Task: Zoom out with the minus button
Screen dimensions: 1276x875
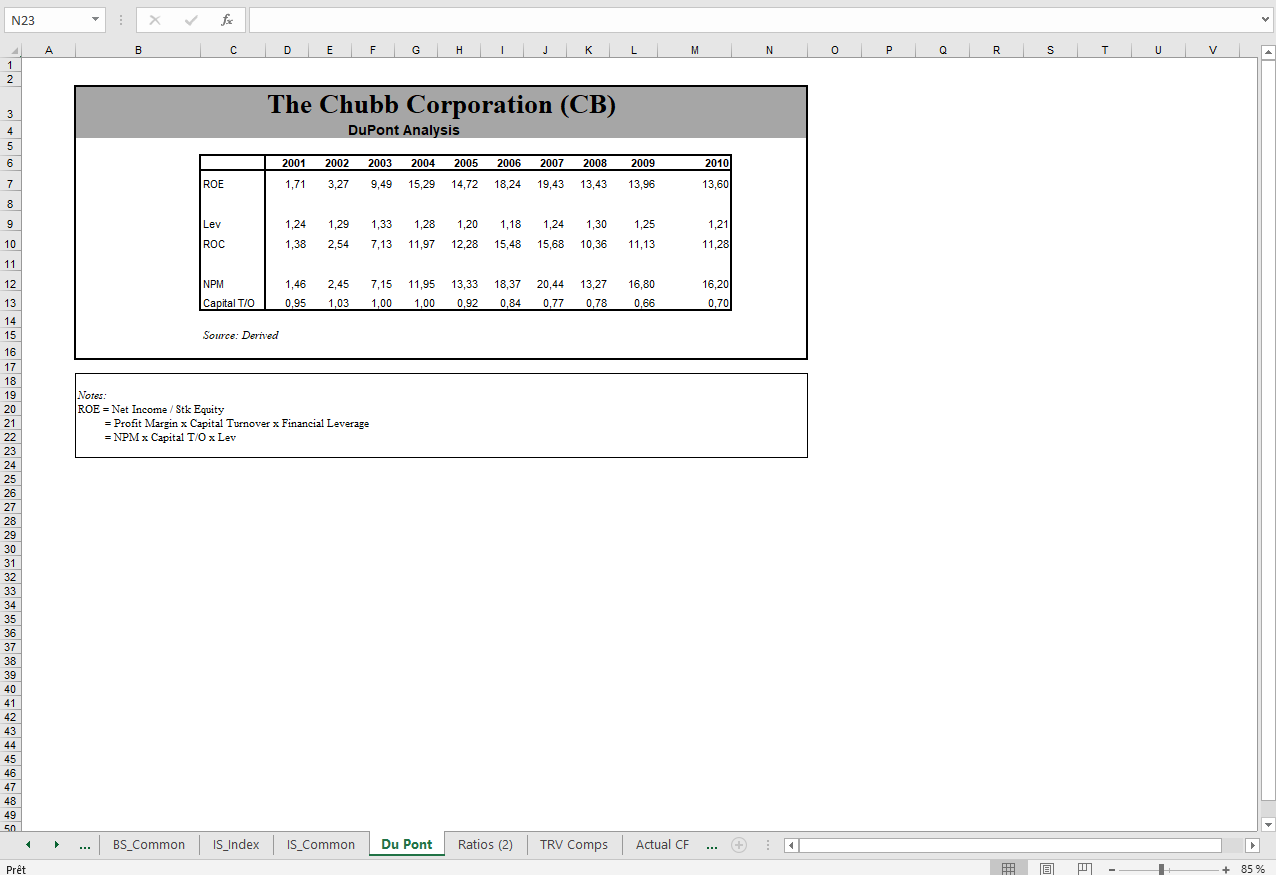Action: 1112,869
